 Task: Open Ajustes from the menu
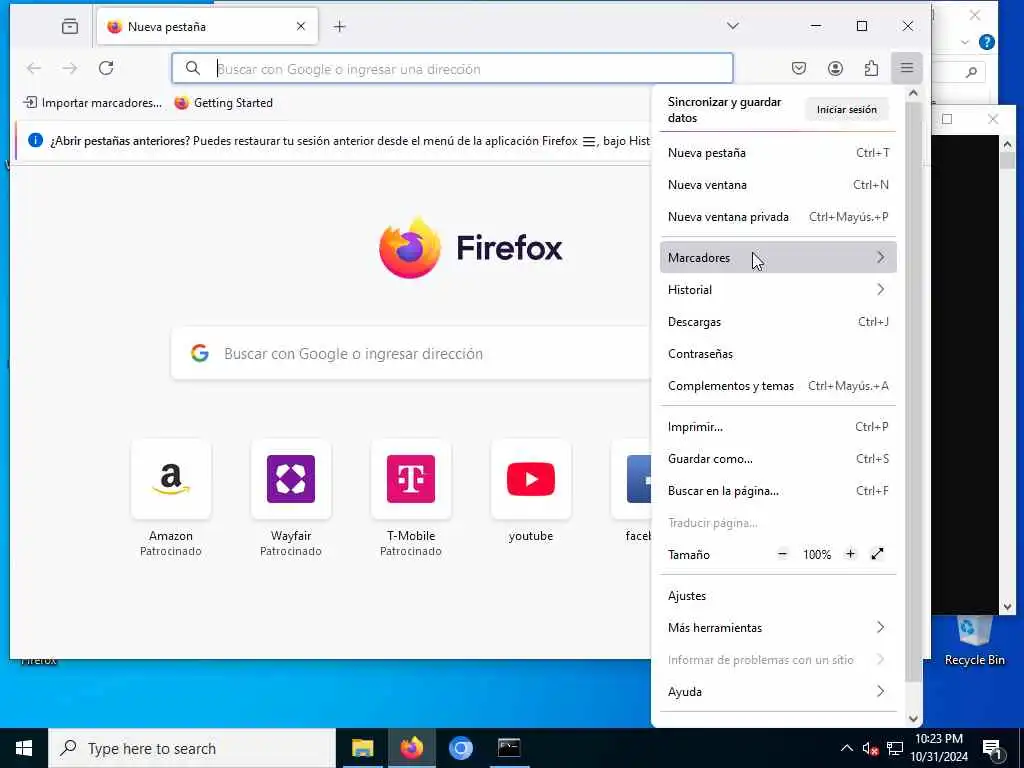[778, 596]
